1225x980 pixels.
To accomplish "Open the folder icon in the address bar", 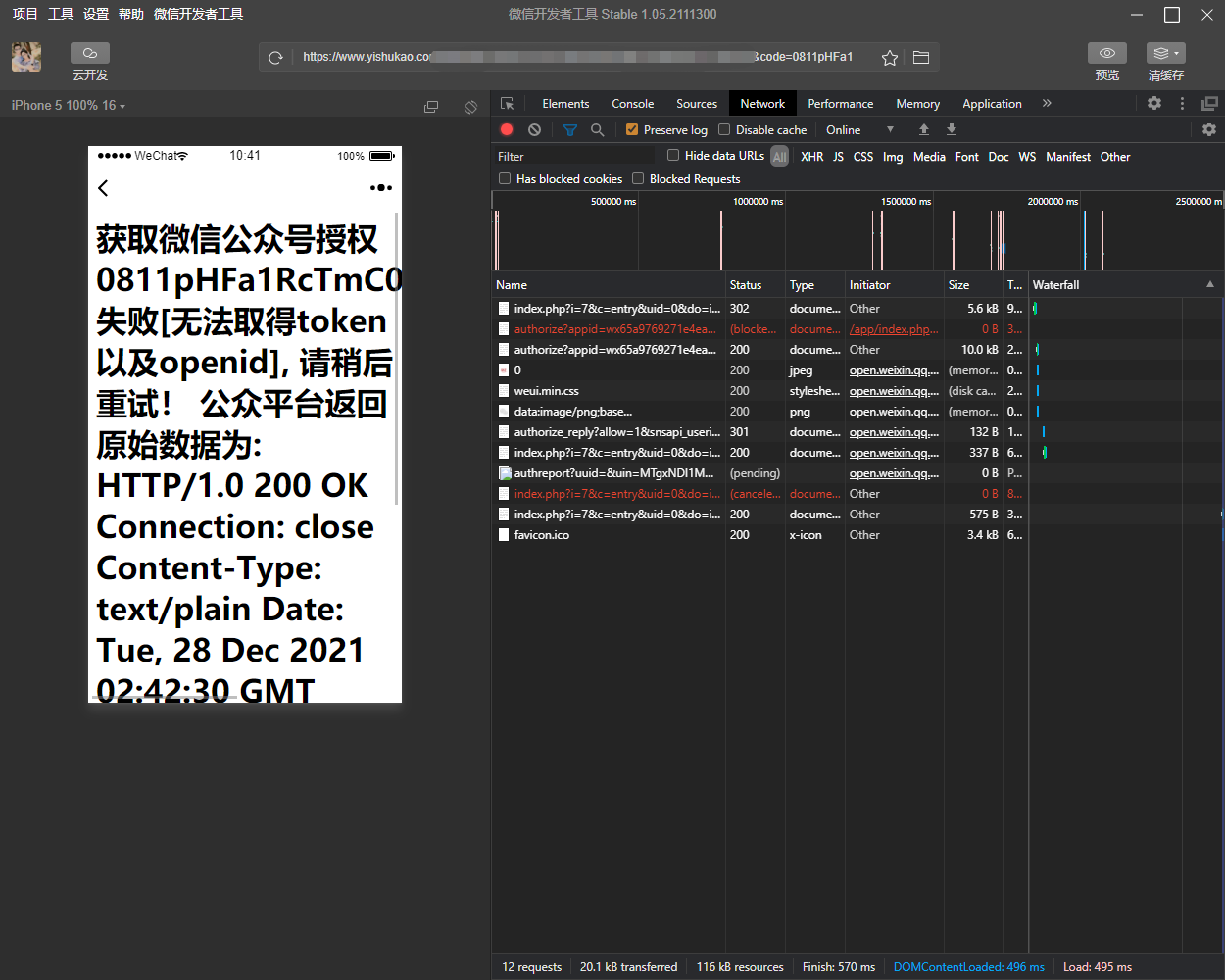I will point(921,58).
